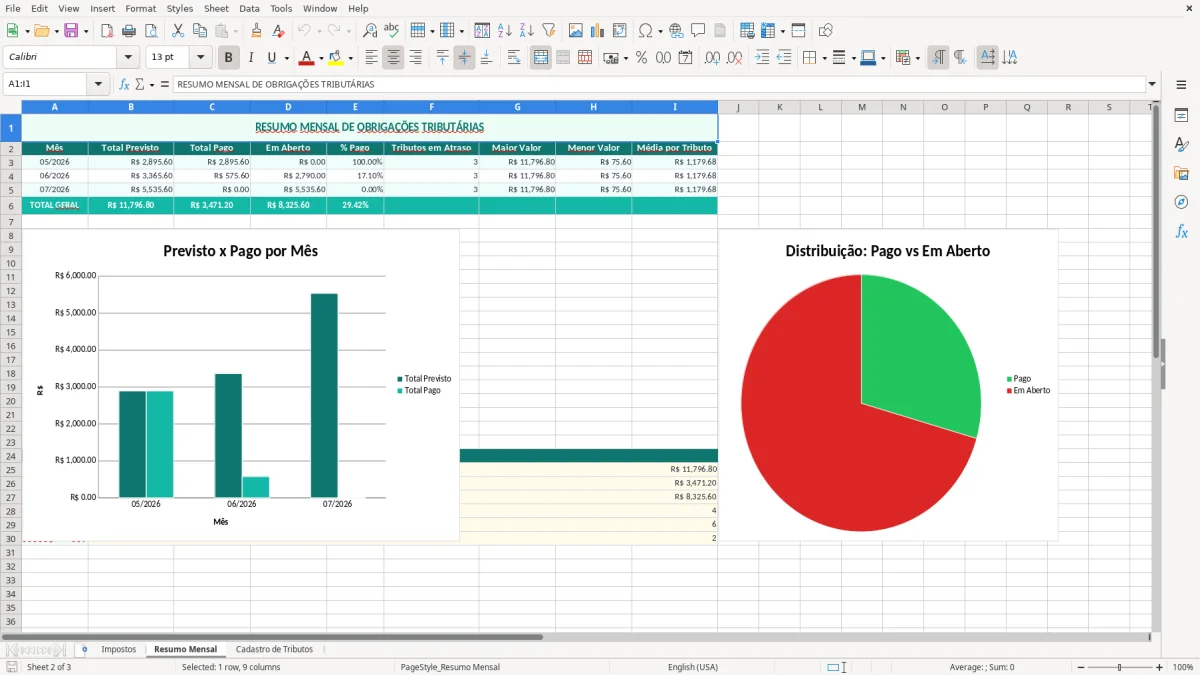
Task: Toggle Wrap Text
Action: (x=513, y=58)
